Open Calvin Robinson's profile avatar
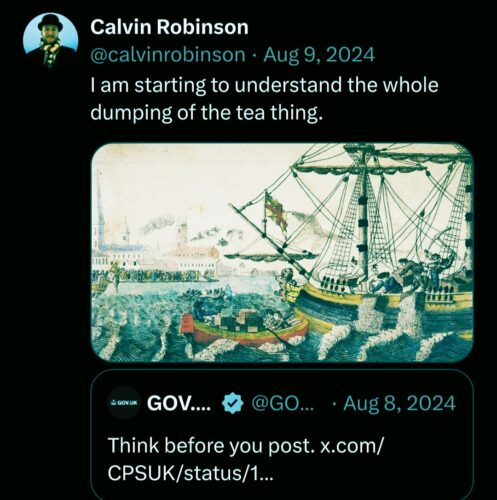The width and height of the screenshot is (497, 500). coord(50,41)
